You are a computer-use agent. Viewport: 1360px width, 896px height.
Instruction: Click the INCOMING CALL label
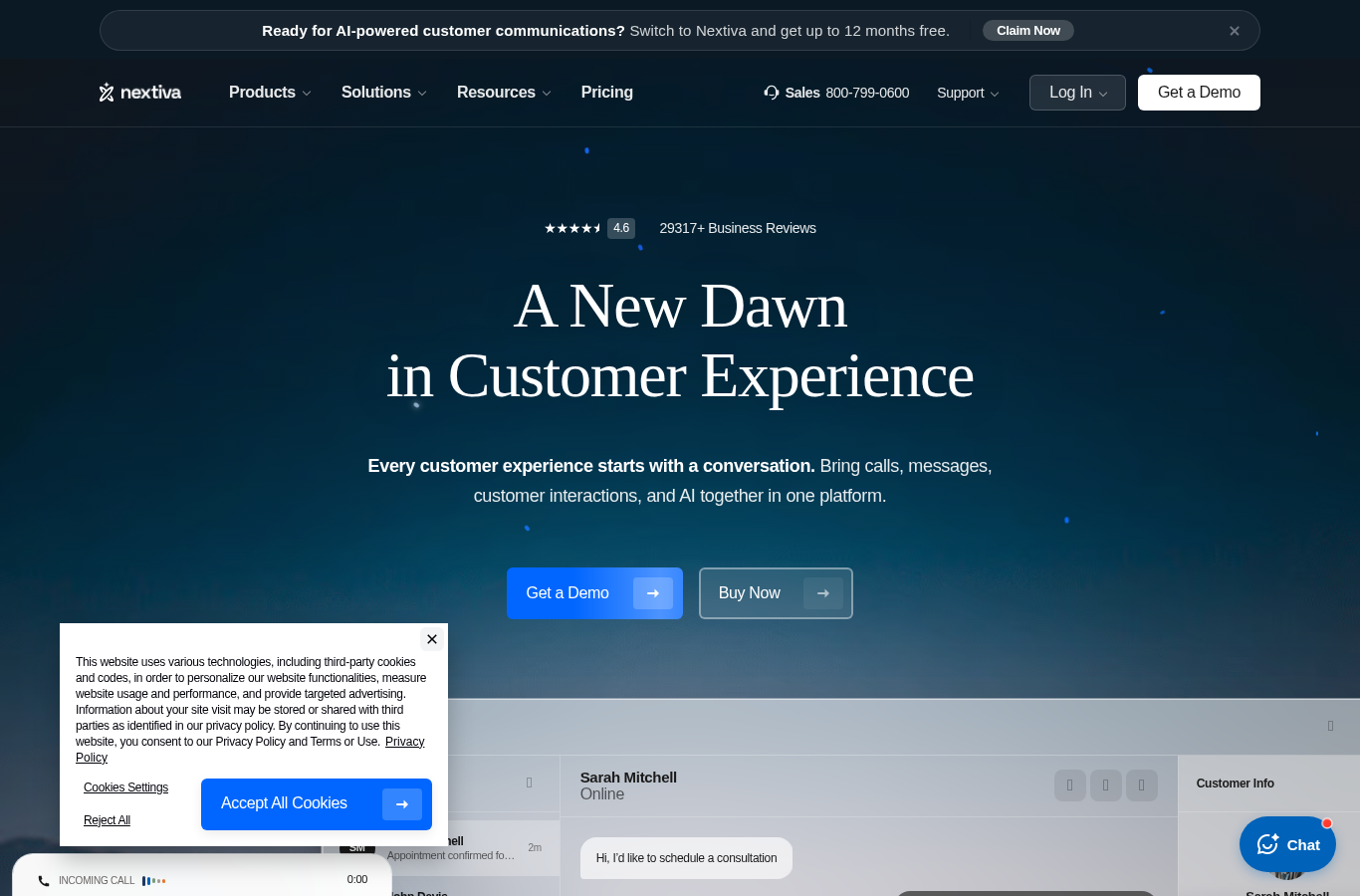coord(97,881)
